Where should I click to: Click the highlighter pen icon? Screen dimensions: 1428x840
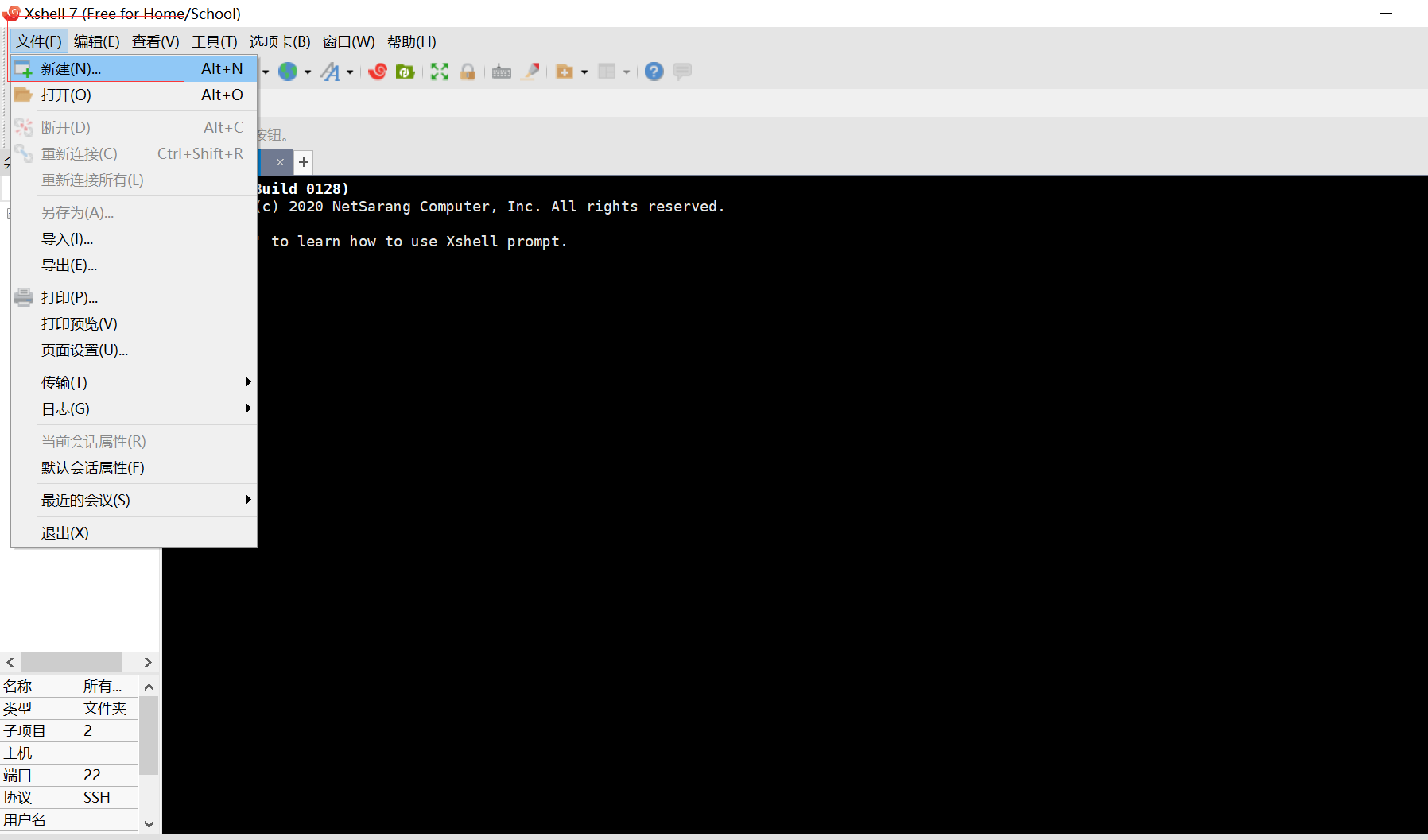click(x=530, y=72)
